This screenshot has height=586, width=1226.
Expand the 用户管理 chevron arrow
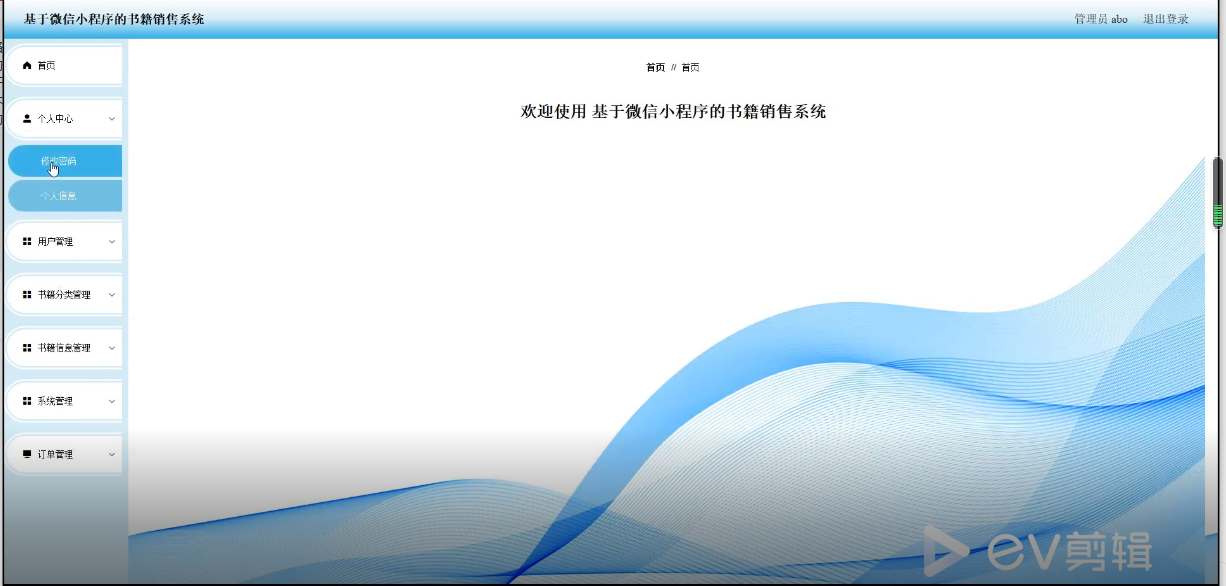coord(111,242)
